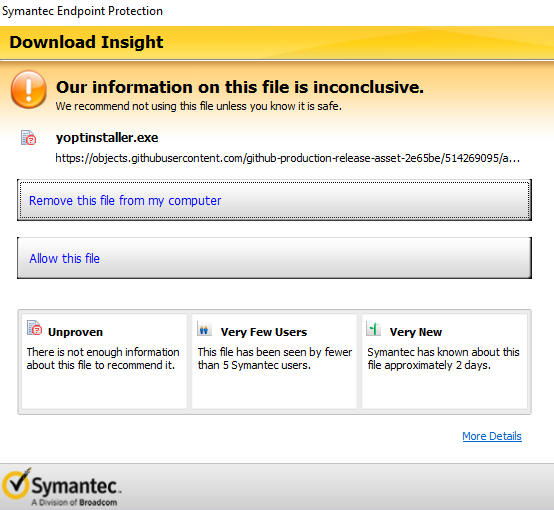The image size is (554, 510).
Task: Select the yoptinstaller.exe file name
Action: point(107,137)
